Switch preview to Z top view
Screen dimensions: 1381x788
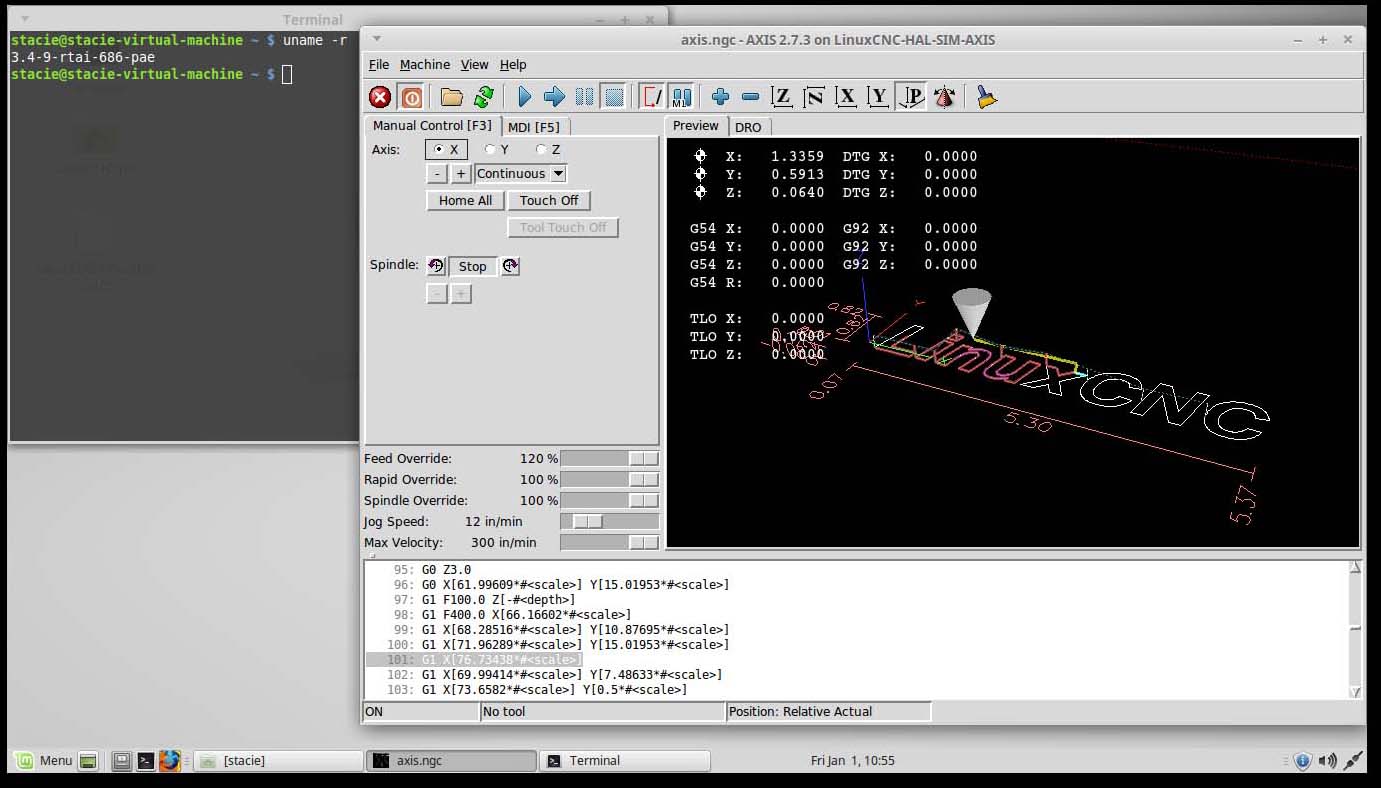coord(782,97)
